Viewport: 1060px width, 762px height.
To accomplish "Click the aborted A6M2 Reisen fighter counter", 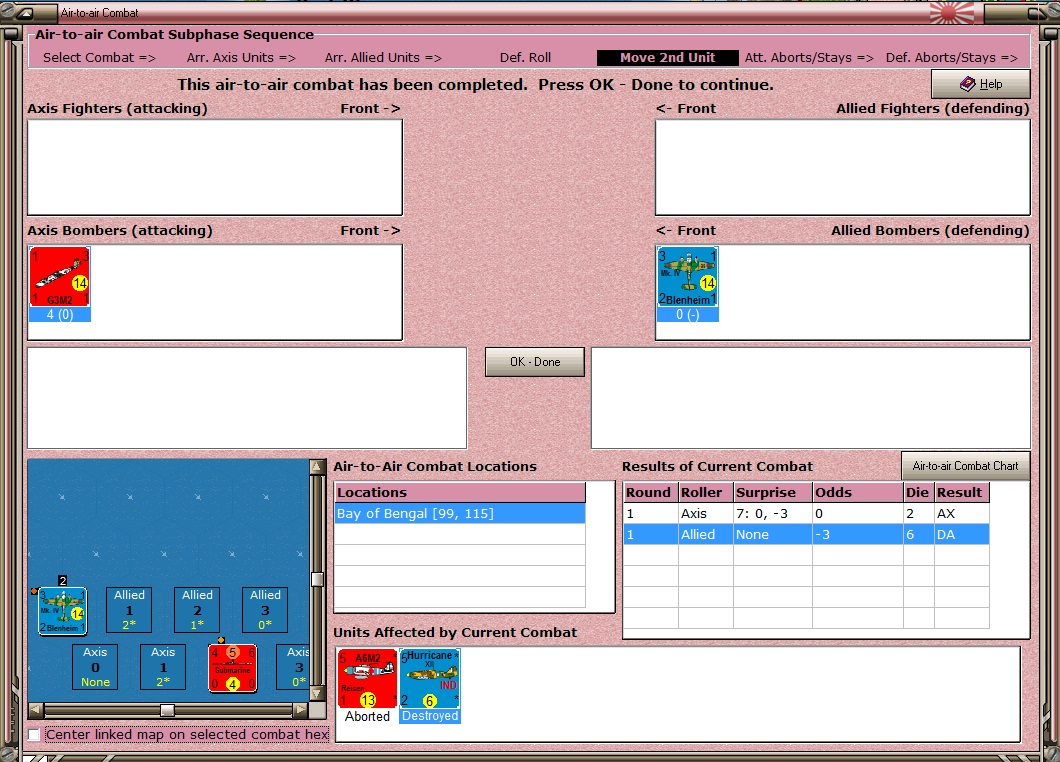I will [367, 678].
